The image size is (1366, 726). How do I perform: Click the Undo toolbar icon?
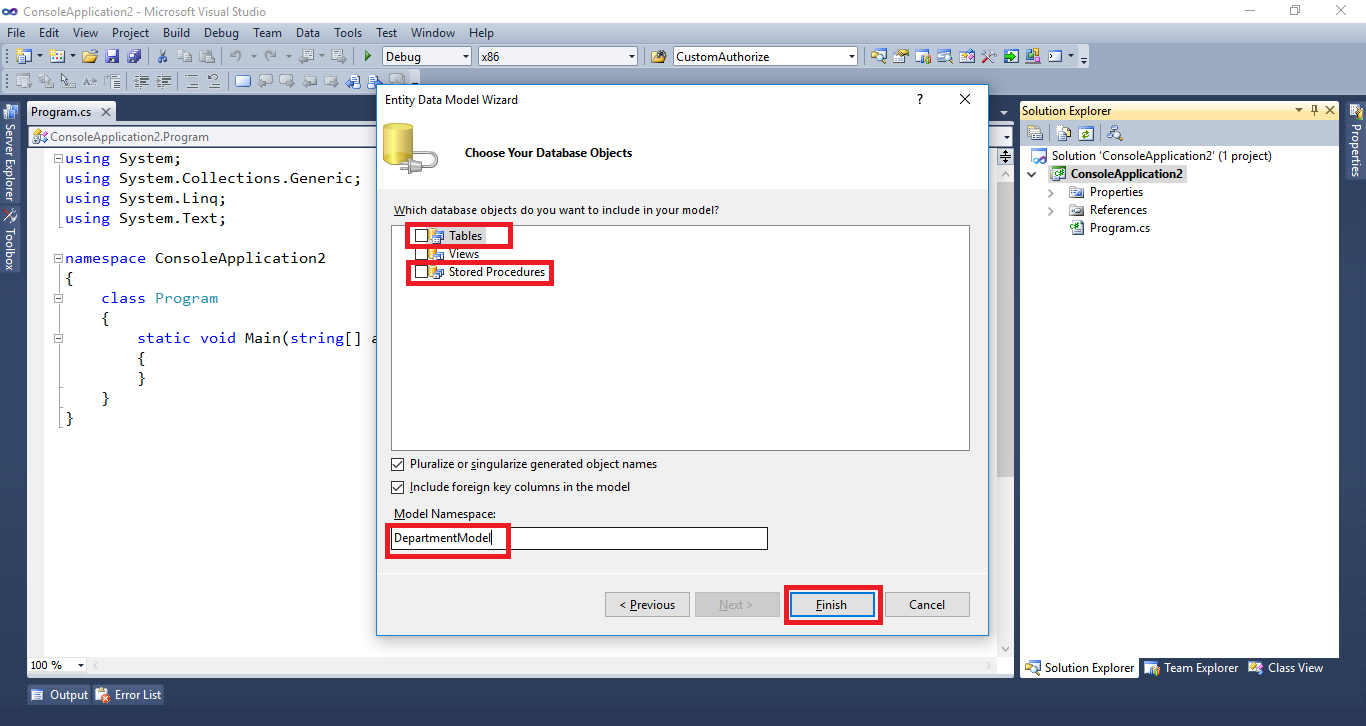(237, 56)
